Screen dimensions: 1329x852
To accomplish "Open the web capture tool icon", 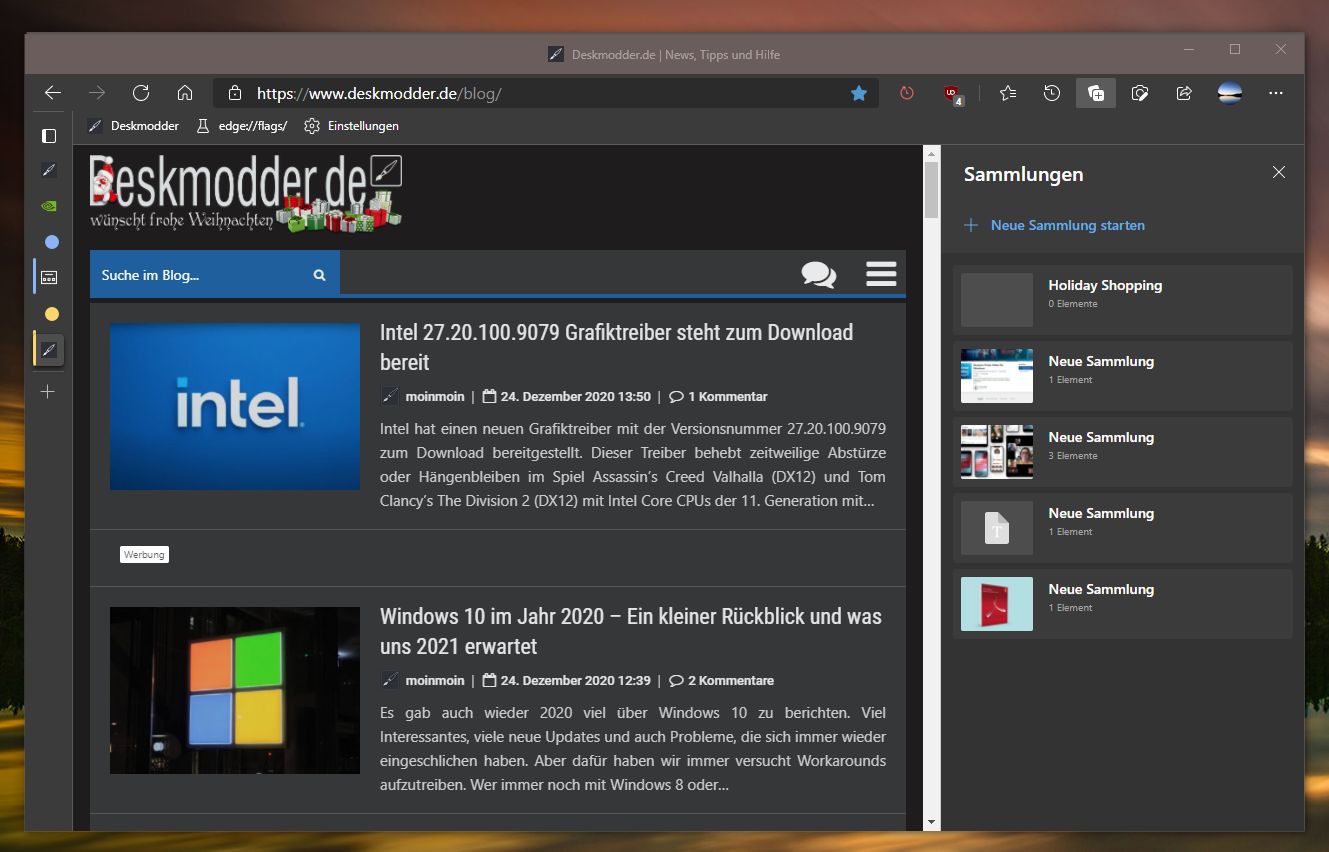I will [x=1140, y=93].
